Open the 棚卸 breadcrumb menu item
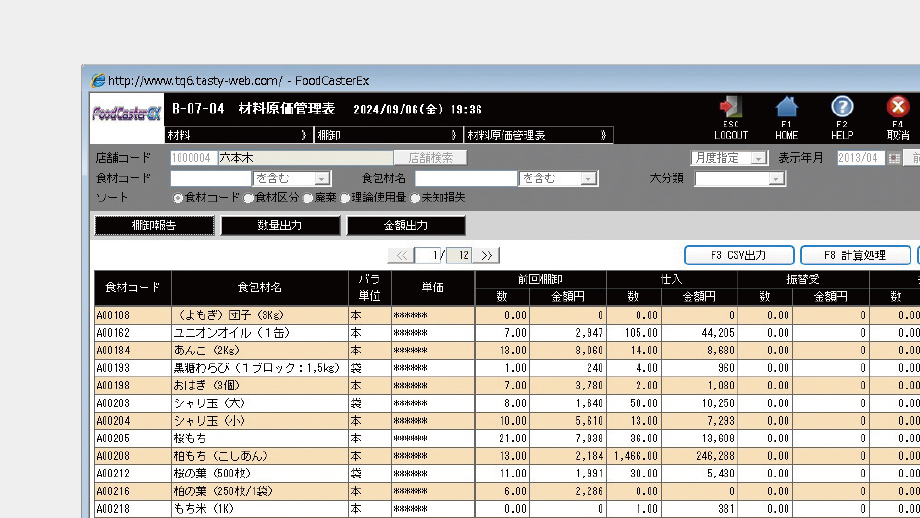Viewport: 920px width, 518px height. (386, 134)
